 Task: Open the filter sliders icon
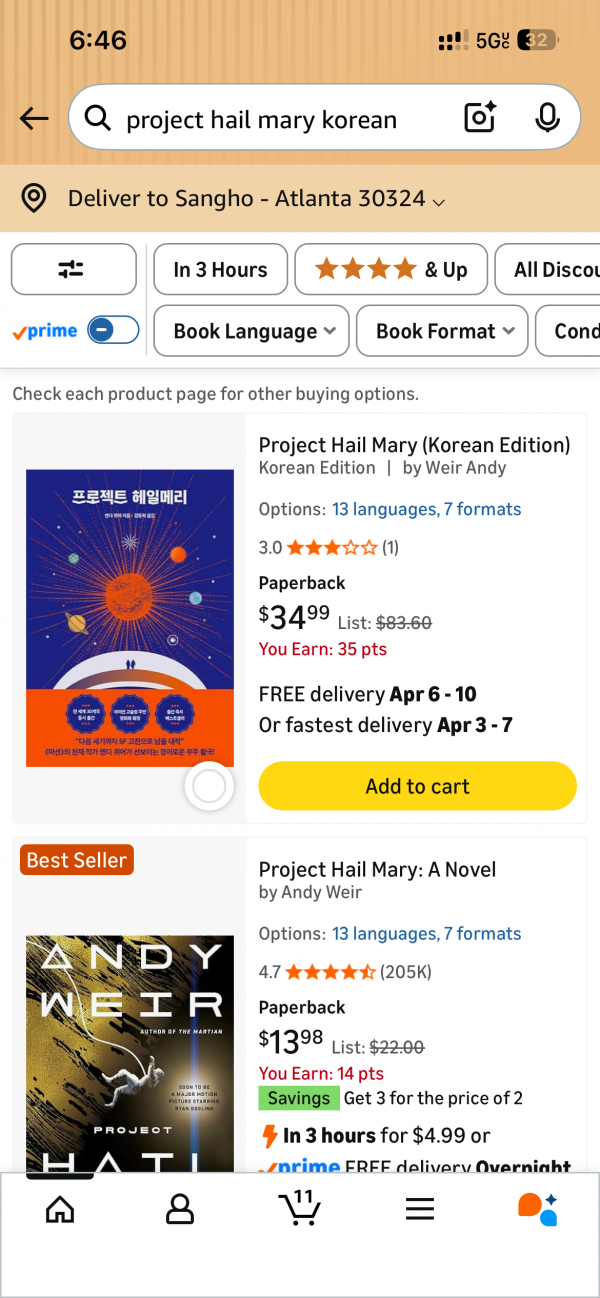tap(73, 269)
